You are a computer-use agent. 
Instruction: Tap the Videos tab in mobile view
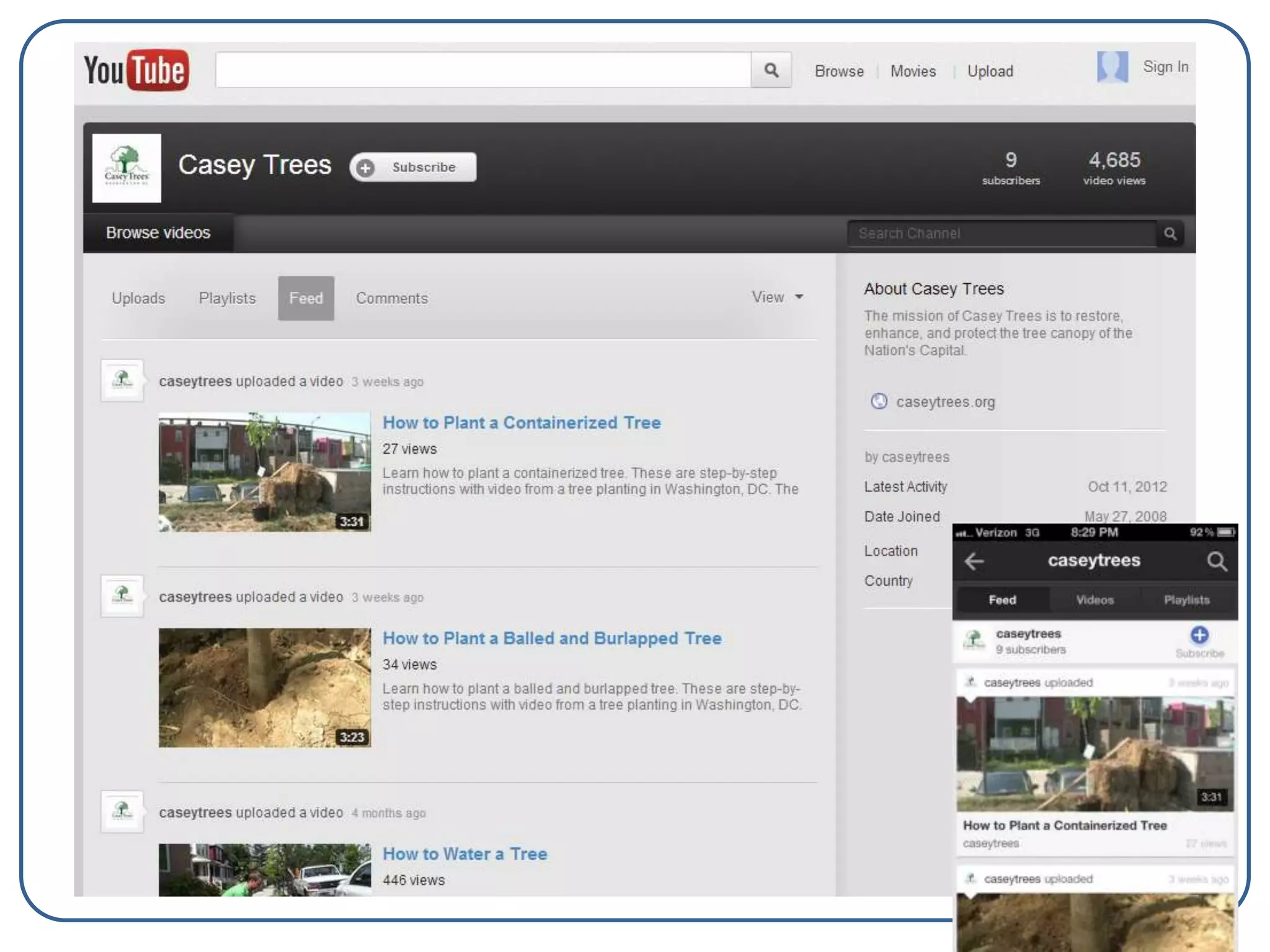tap(1095, 600)
